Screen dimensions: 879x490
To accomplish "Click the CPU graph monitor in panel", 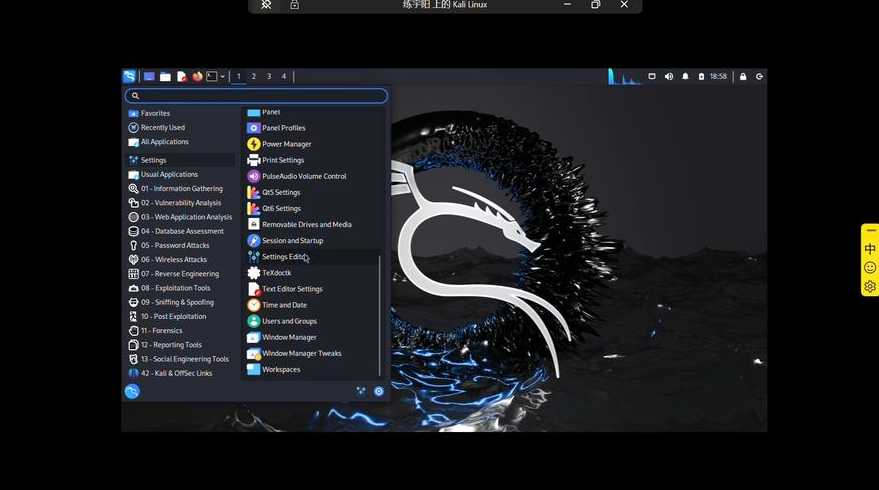I will click(x=624, y=77).
